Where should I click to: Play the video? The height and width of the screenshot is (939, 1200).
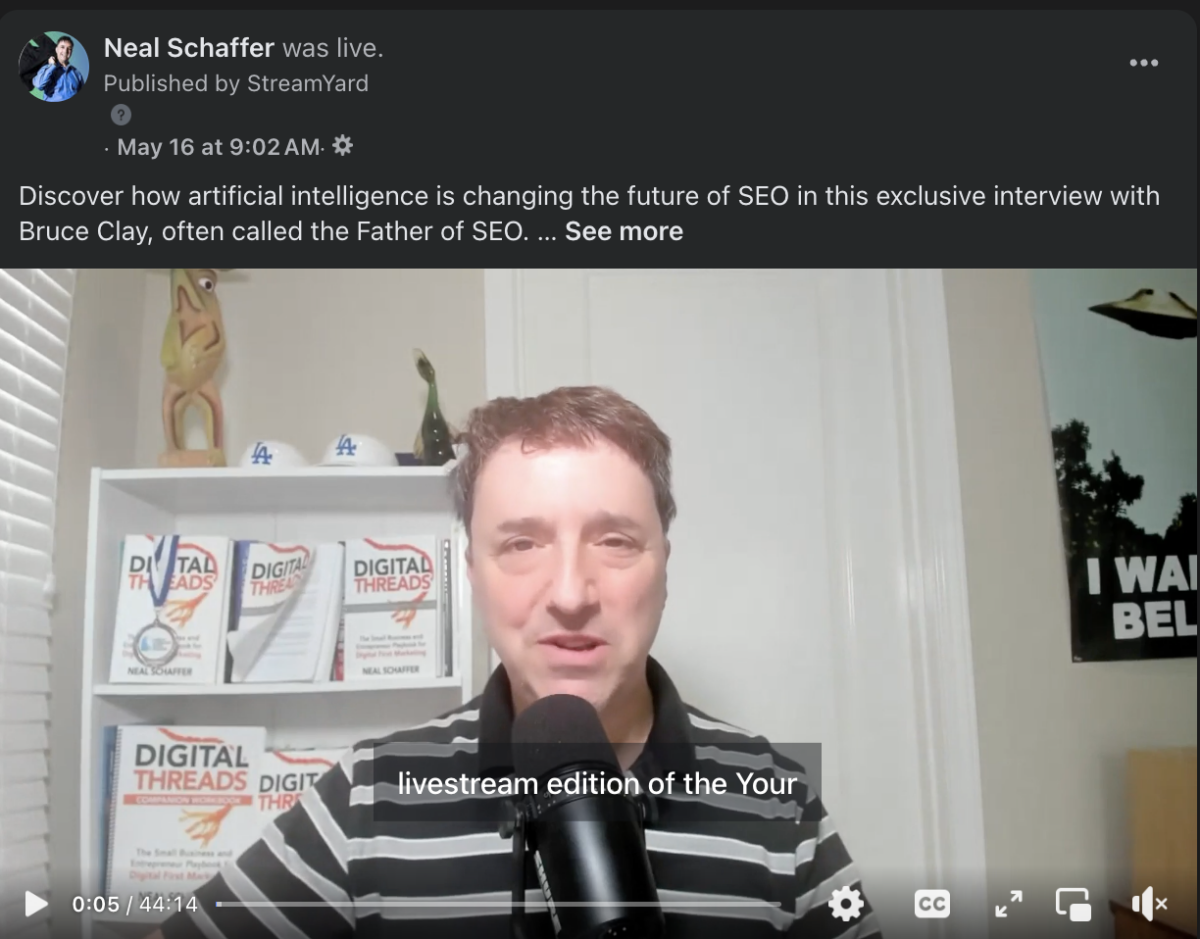click(36, 904)
